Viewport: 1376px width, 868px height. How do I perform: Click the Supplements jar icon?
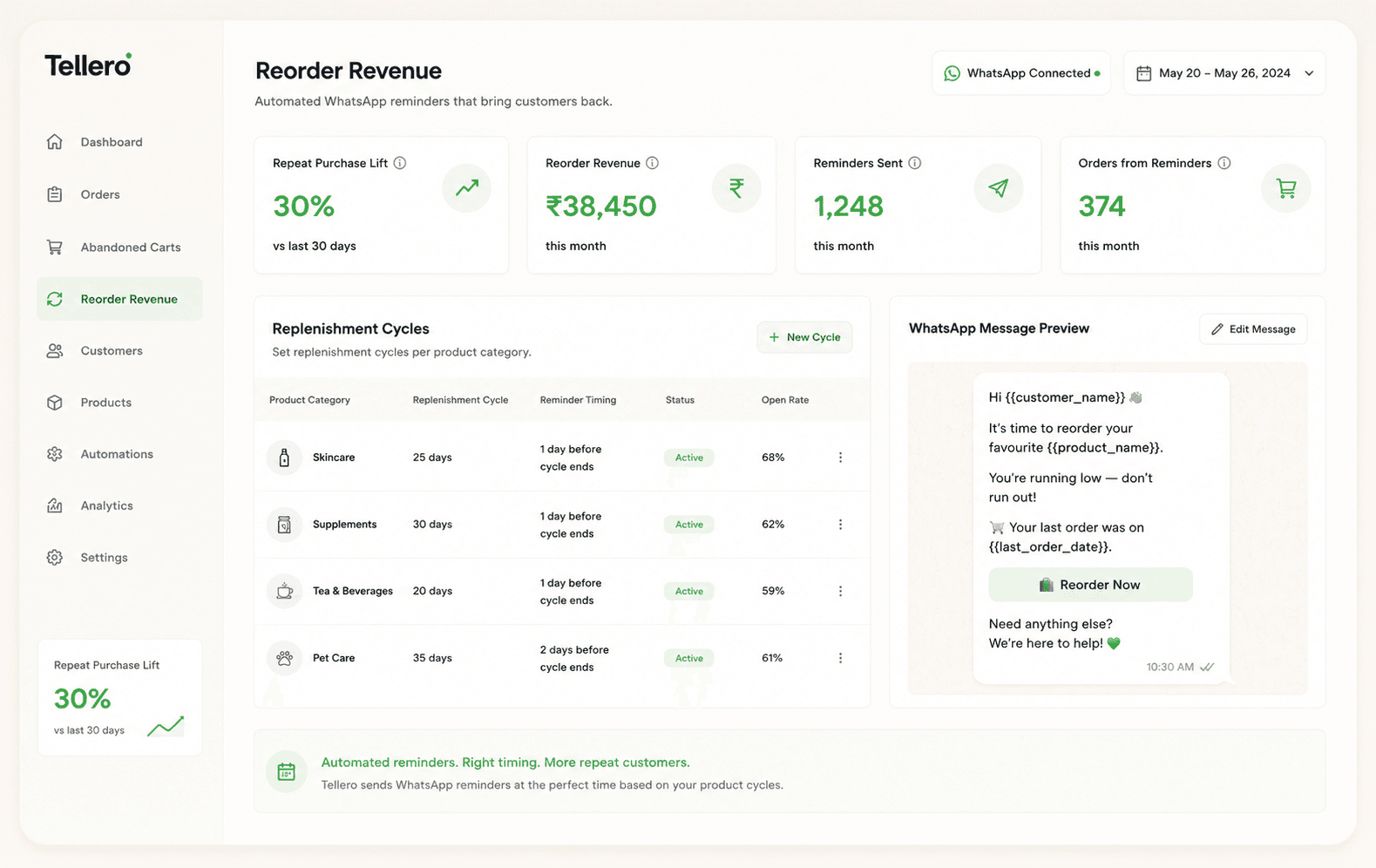[x=284, y=525]
